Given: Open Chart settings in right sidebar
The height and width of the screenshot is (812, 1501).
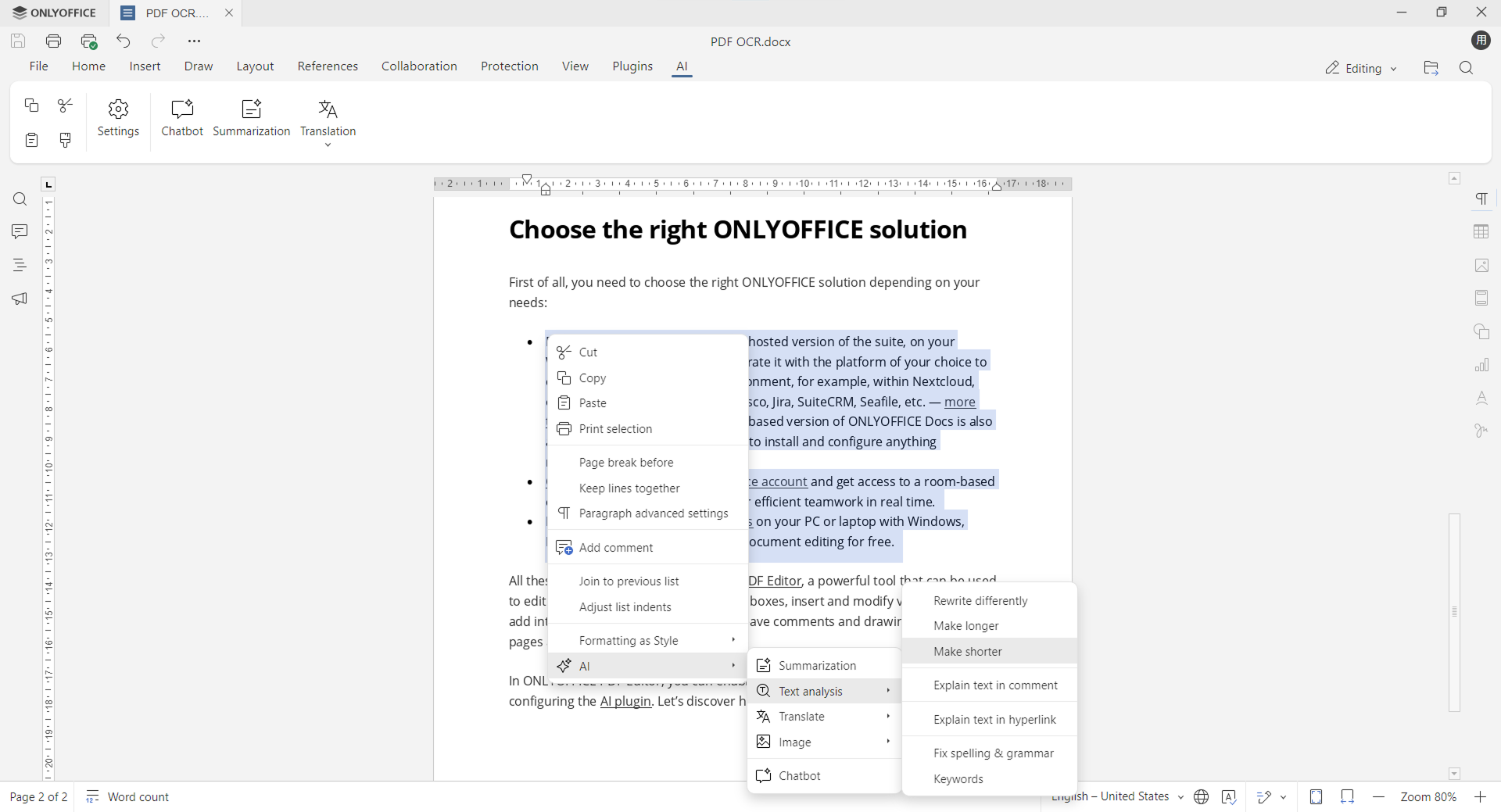Looking at the screenshot, I should coord(1481,365).
